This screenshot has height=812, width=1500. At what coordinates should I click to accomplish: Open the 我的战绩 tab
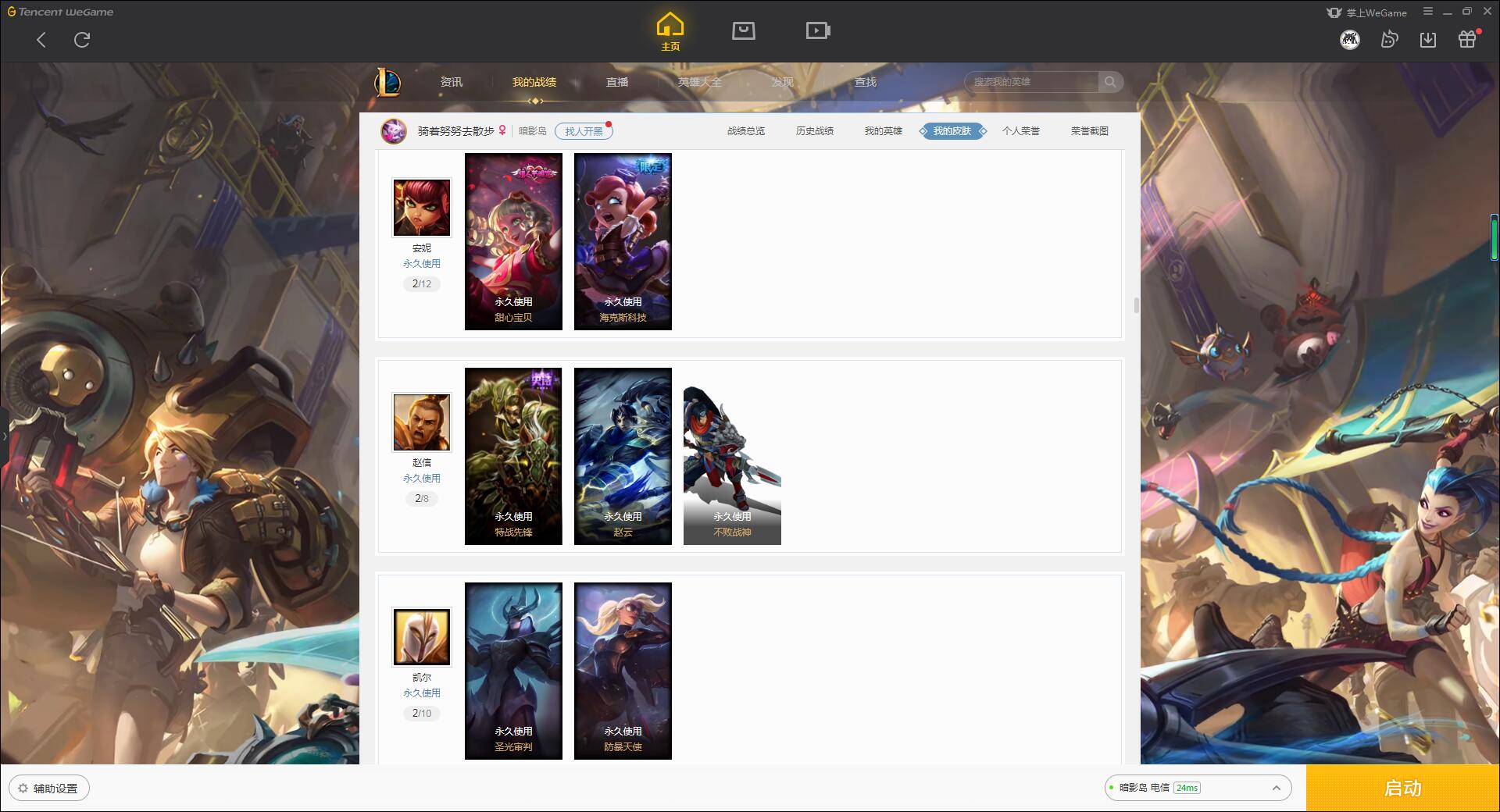click(534, 82)
